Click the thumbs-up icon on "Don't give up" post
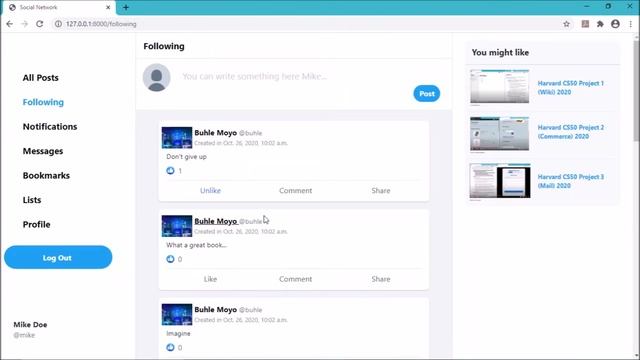This screenshot has height=360, width=640. [x=170, y=171]
